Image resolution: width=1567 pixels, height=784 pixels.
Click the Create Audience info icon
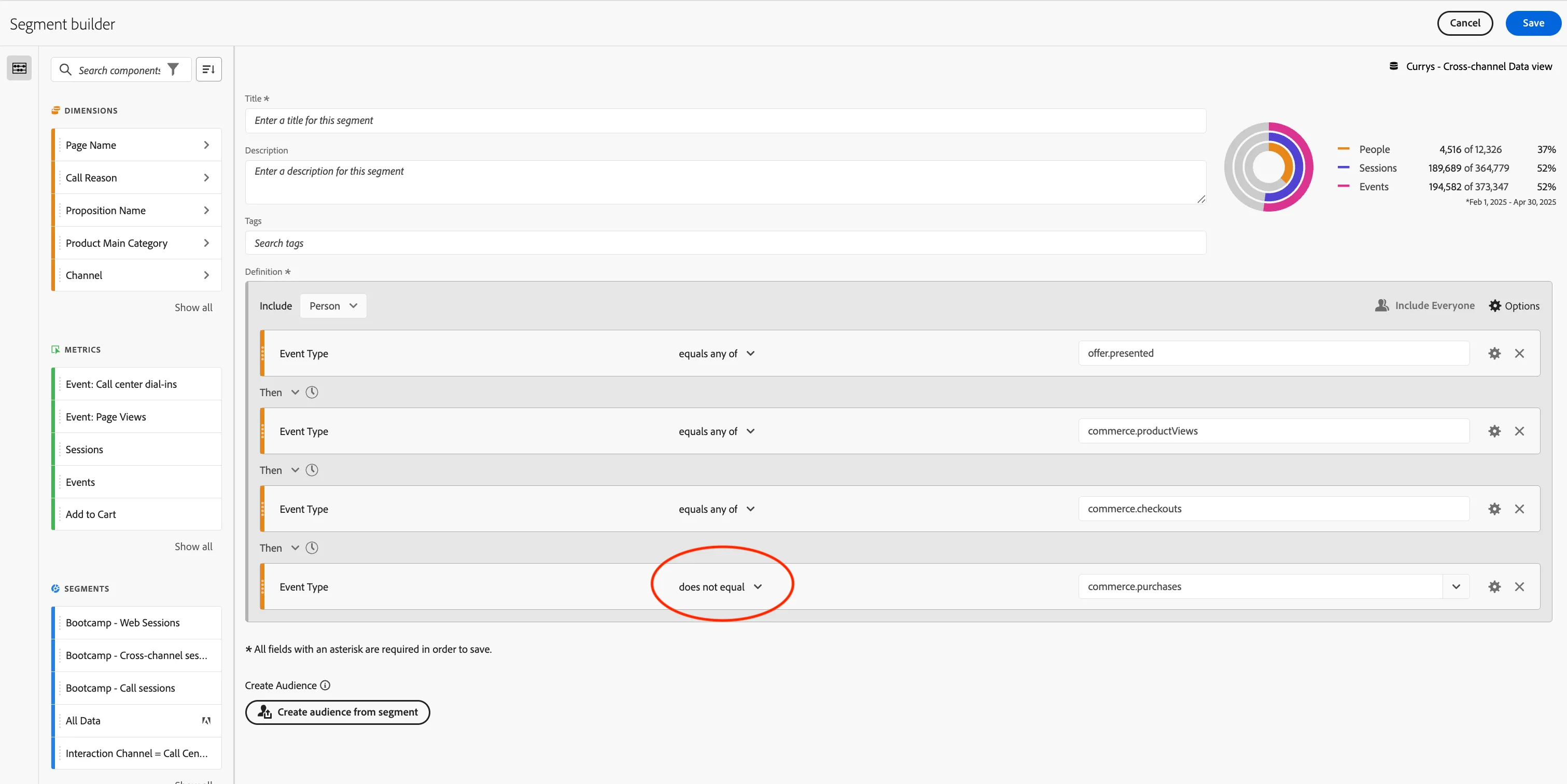[326, 685]
